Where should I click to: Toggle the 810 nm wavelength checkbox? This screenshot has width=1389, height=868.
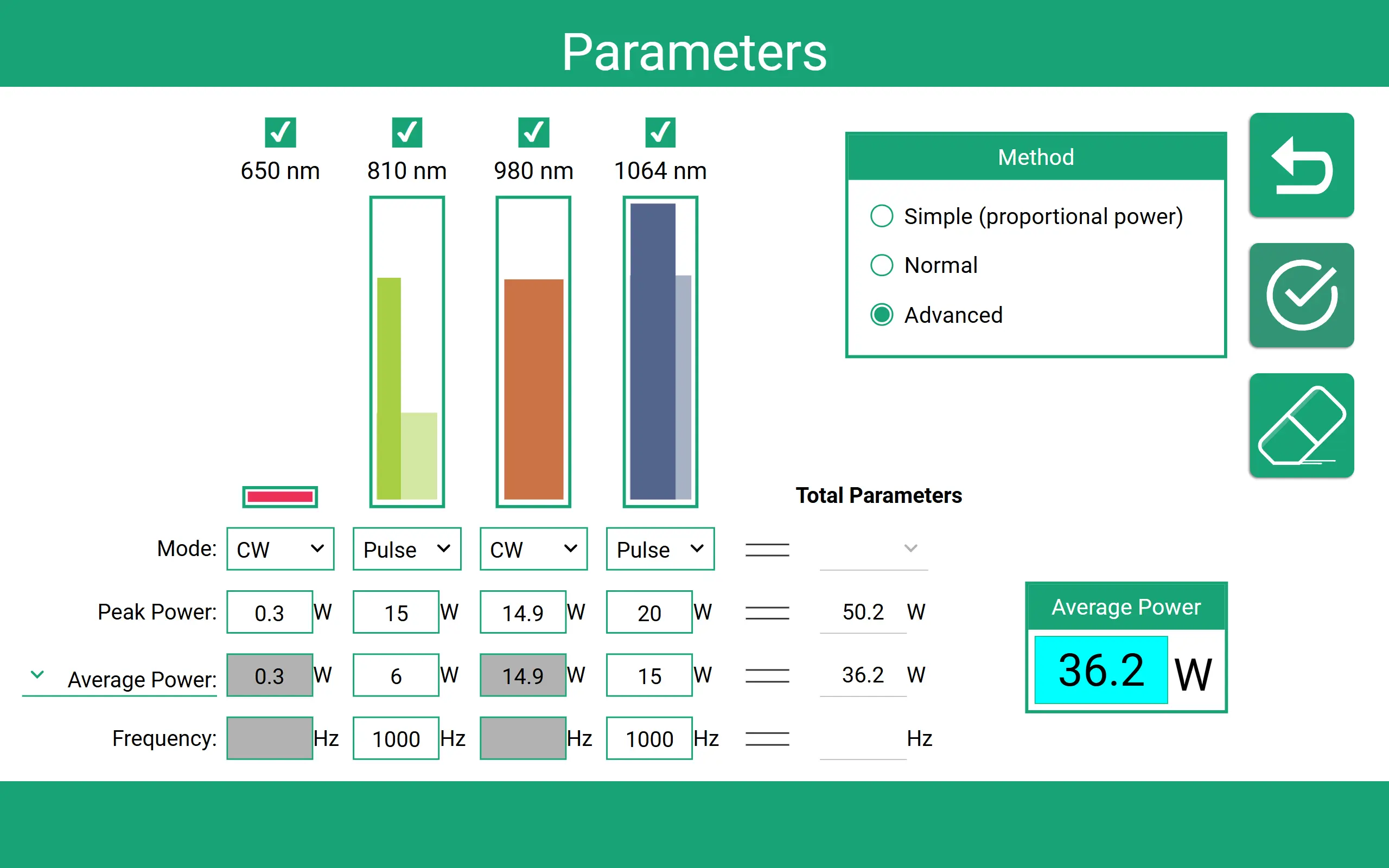pyautogui.click(x=407, y=132)
